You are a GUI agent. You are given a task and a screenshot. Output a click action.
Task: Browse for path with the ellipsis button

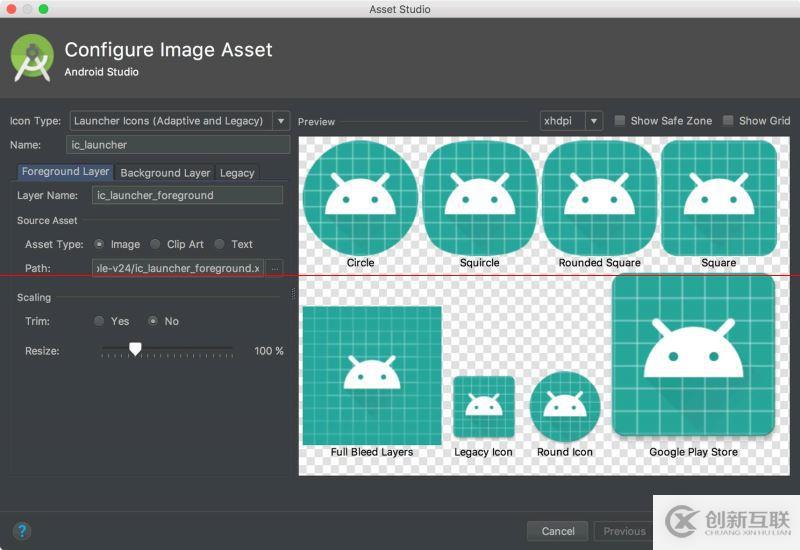275,268
